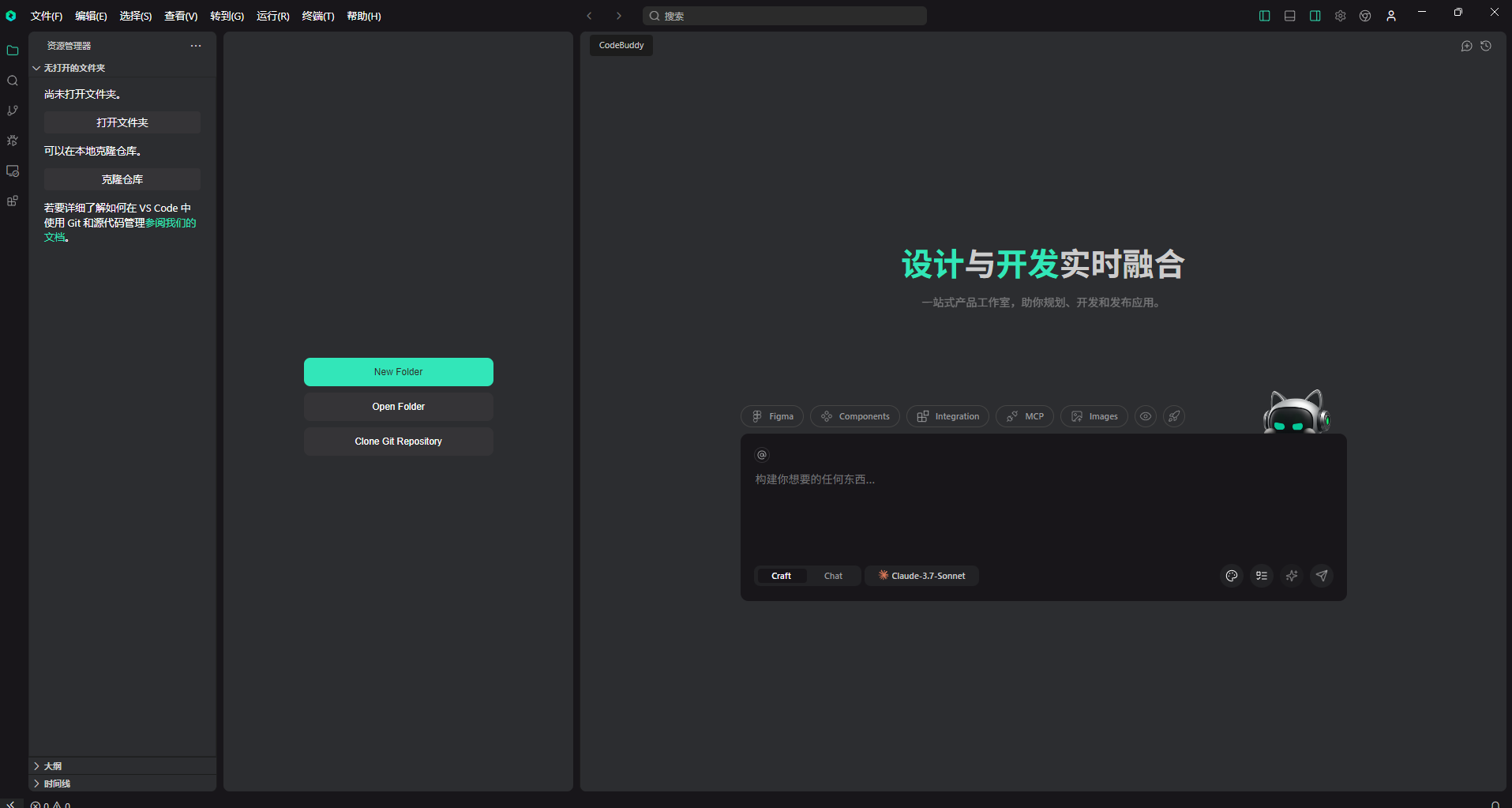This screenshot has width=1512, height=808.
Task: Start a new CodeBuddy chat conversation
Action: tap(1466, 46)
